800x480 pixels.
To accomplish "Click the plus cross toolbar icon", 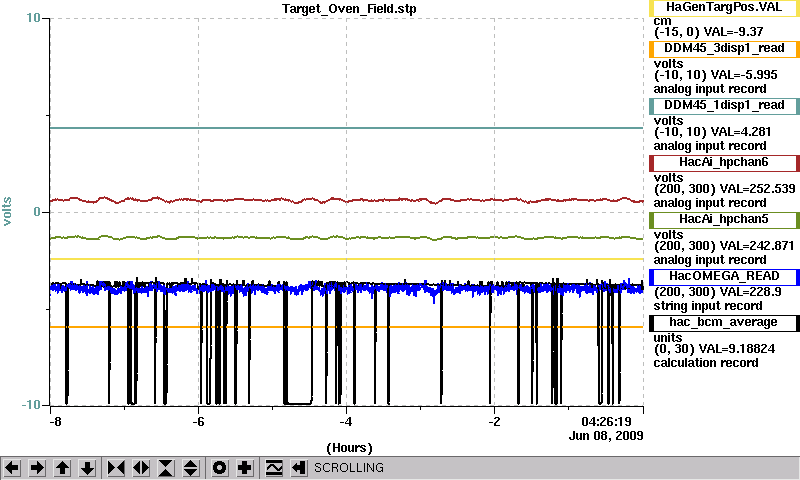I will coord(245,468).
